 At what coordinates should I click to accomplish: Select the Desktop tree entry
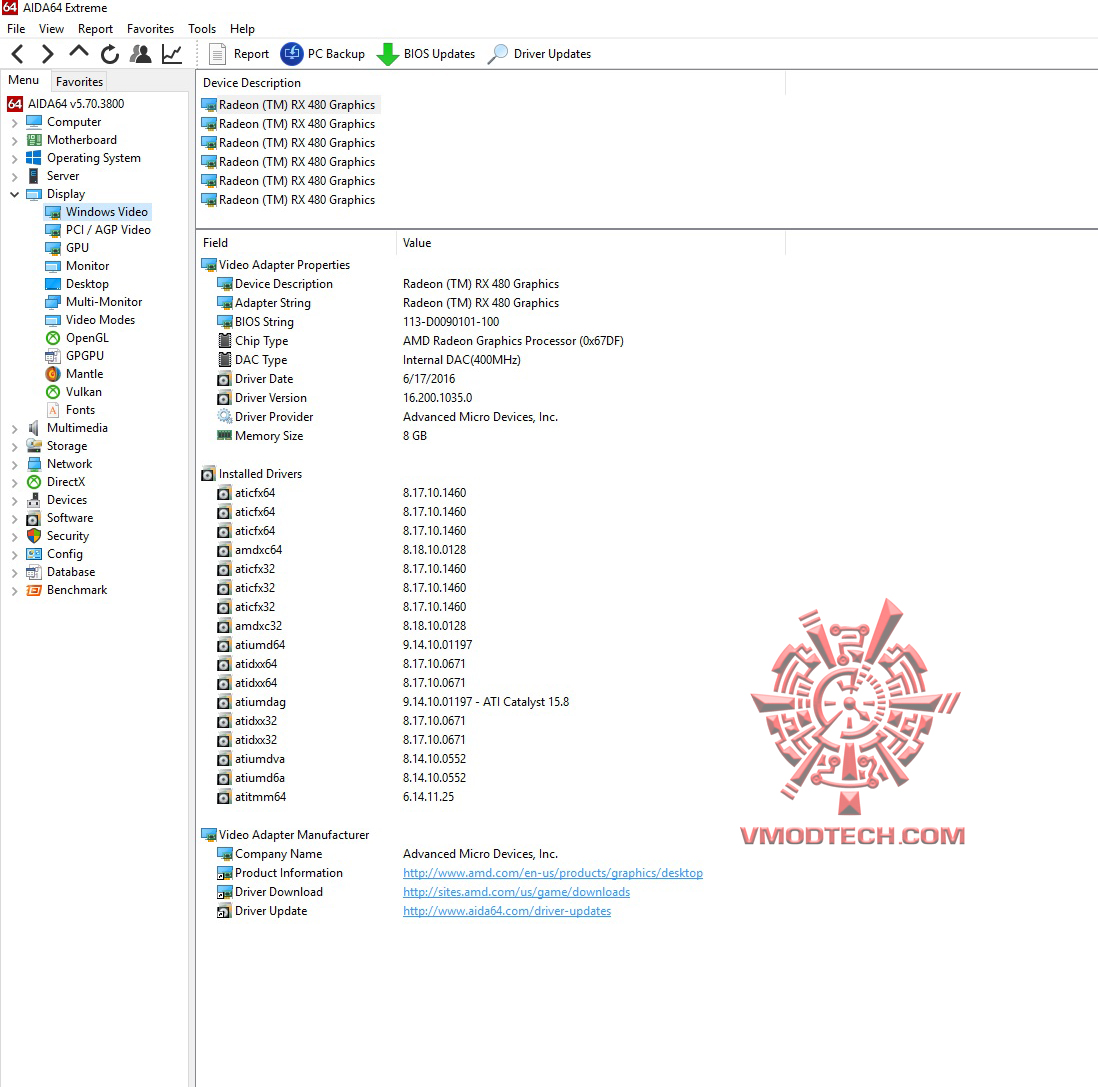click(87, 284)
